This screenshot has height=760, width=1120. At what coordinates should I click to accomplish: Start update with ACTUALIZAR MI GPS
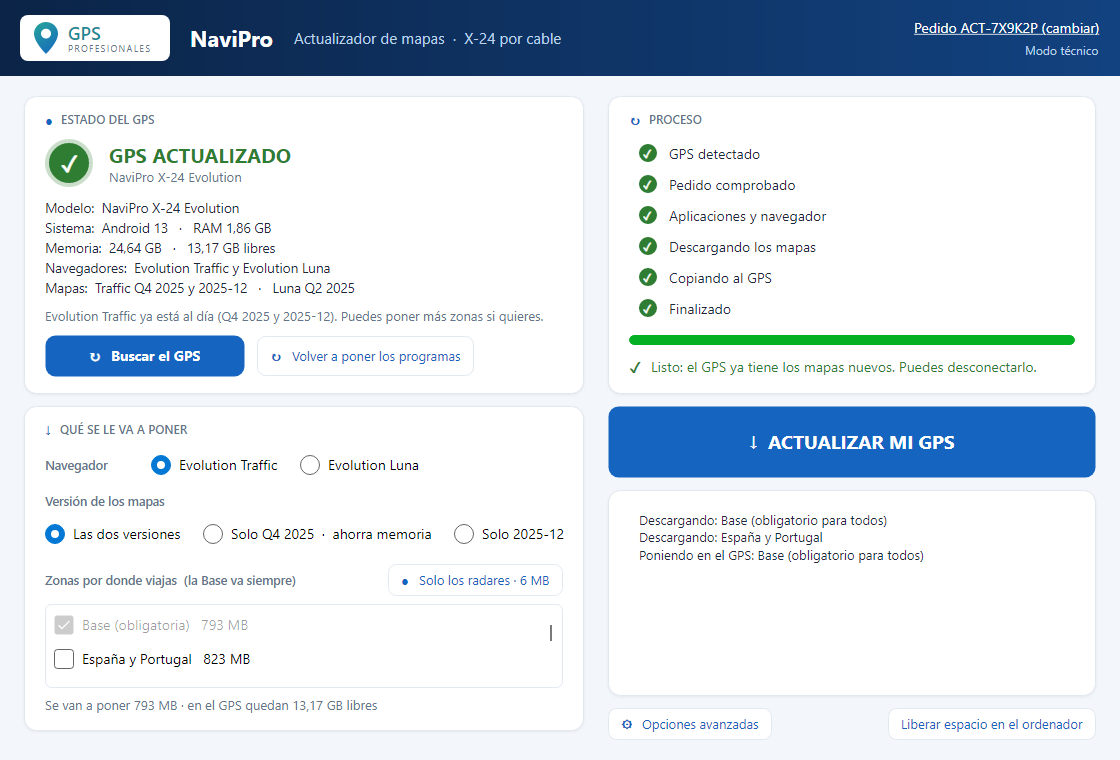[851, 442]
